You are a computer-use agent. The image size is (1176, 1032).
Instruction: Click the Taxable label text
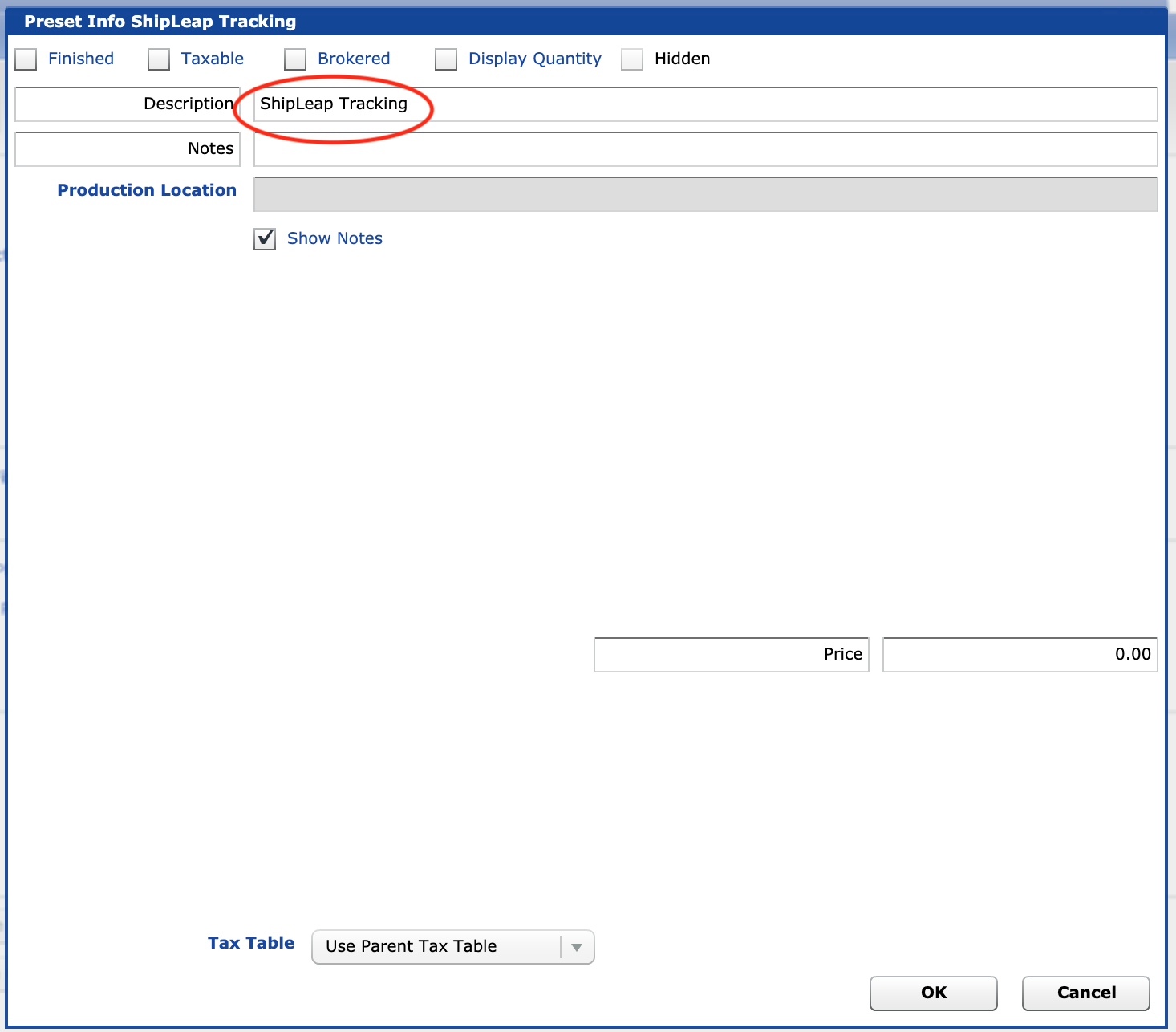[x=213, y=59]
